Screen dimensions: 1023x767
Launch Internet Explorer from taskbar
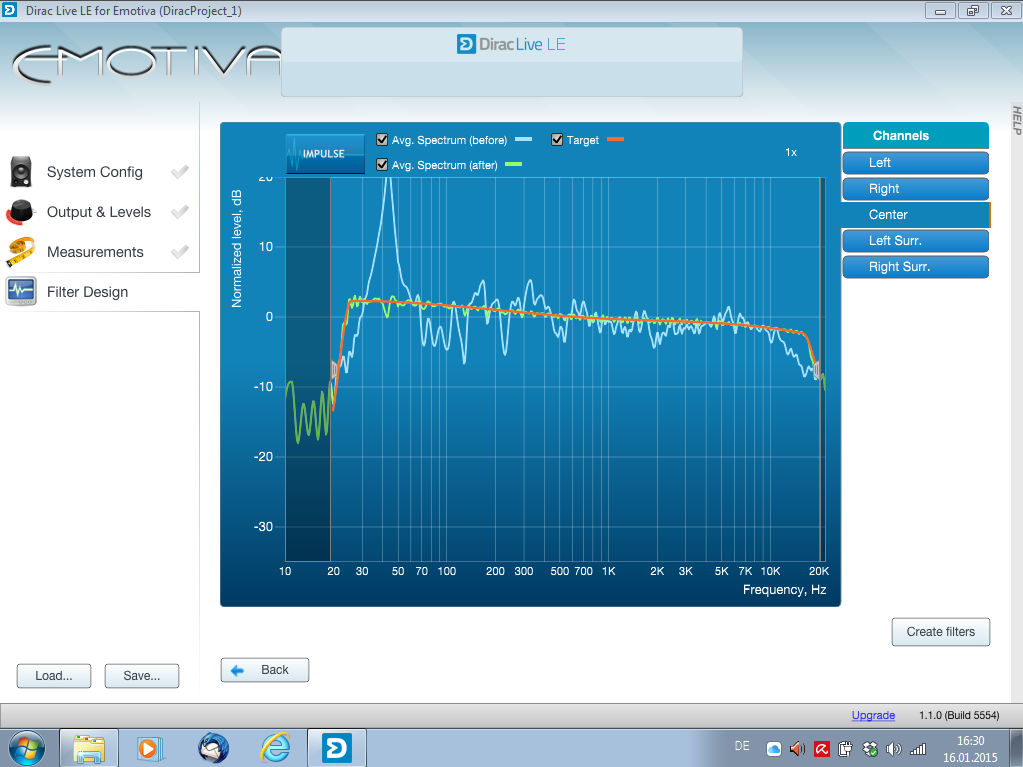275,747
